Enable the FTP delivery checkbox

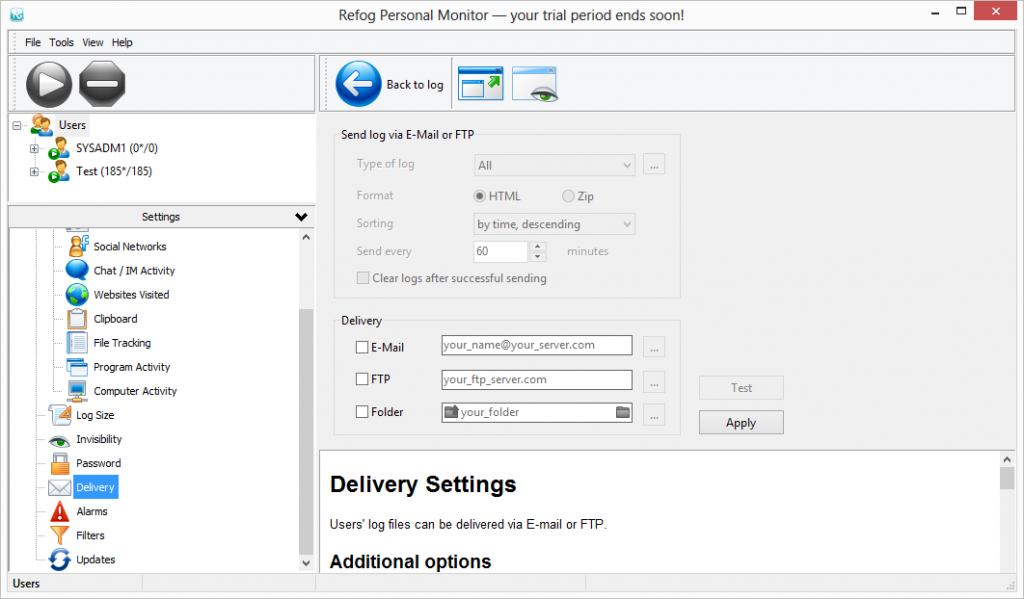tap(362, 380)
